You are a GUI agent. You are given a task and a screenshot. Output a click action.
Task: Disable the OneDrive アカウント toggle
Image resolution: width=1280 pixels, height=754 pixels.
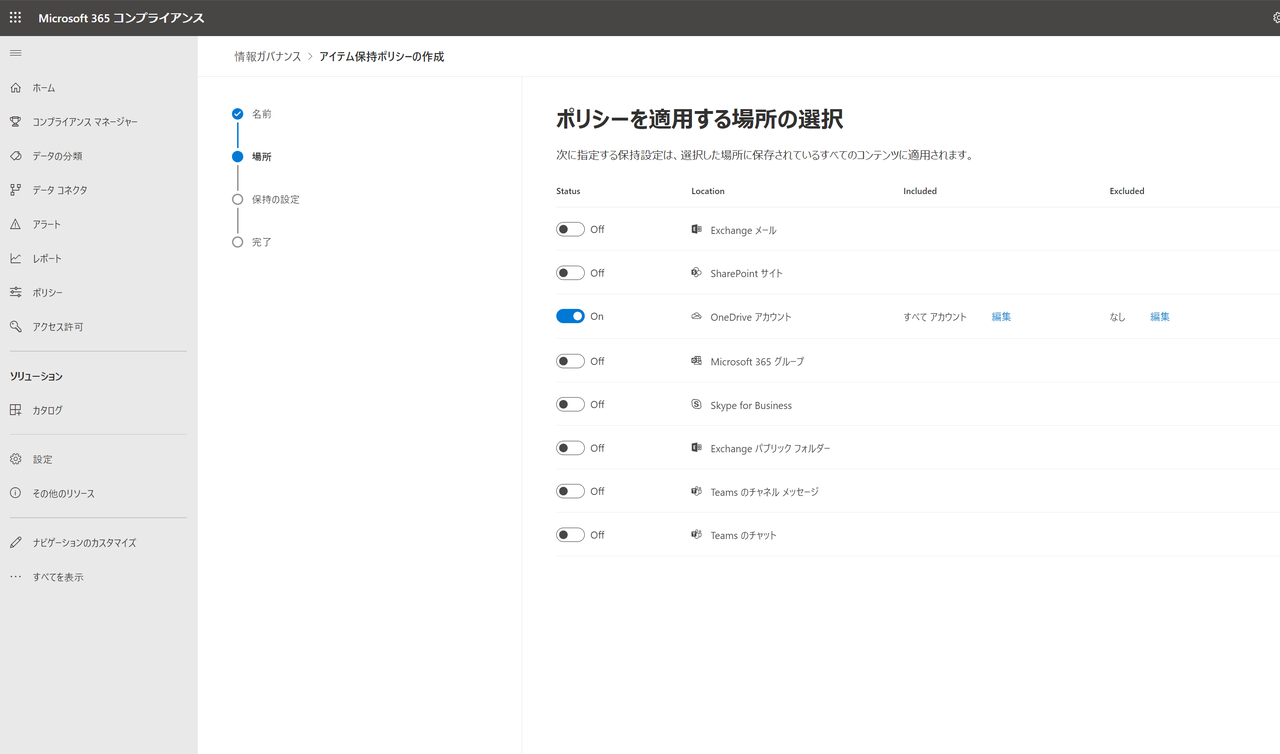coord(570,316)
